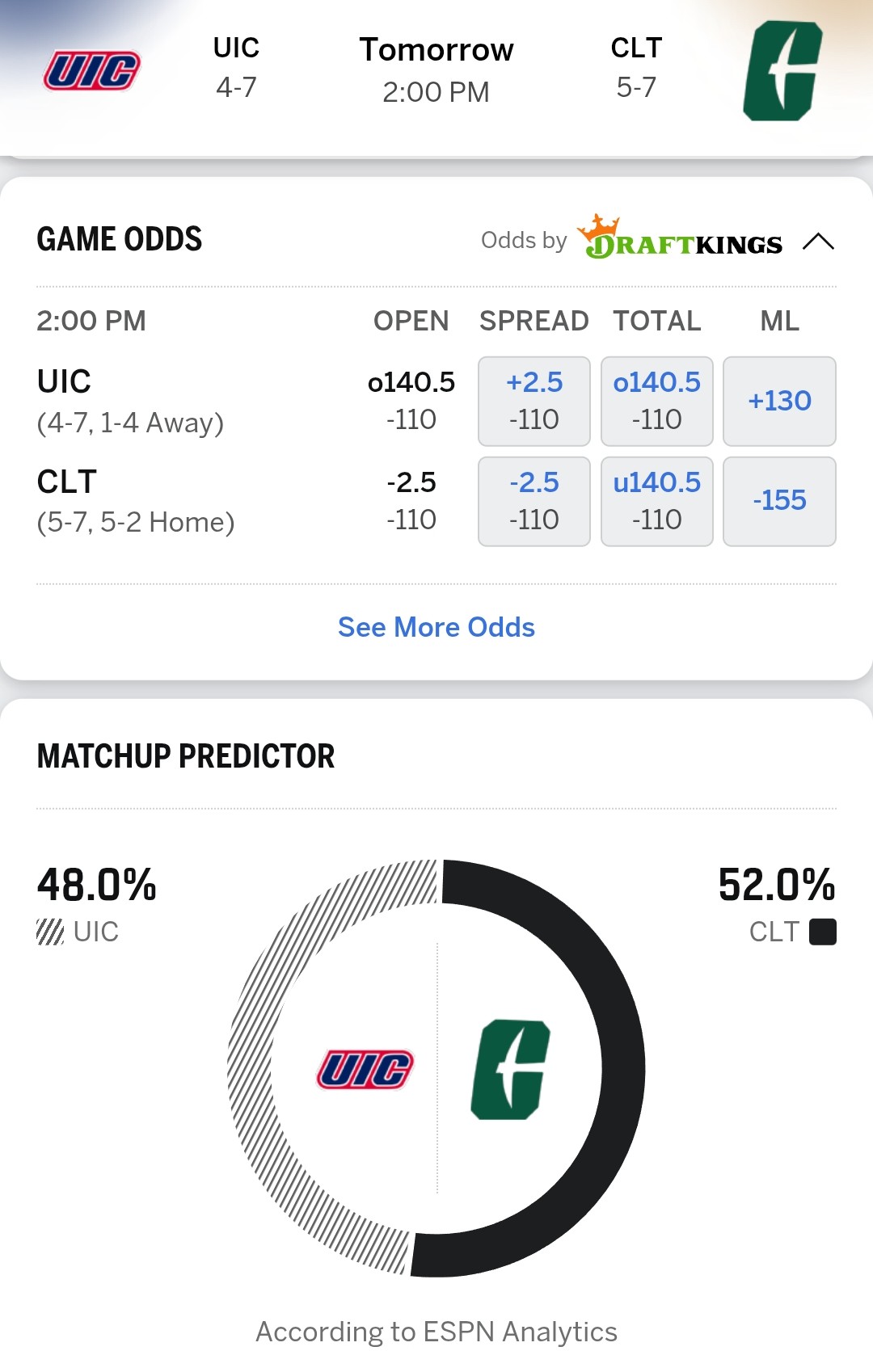Select UIC +2.5 spread bet

(x=534, y=401)
